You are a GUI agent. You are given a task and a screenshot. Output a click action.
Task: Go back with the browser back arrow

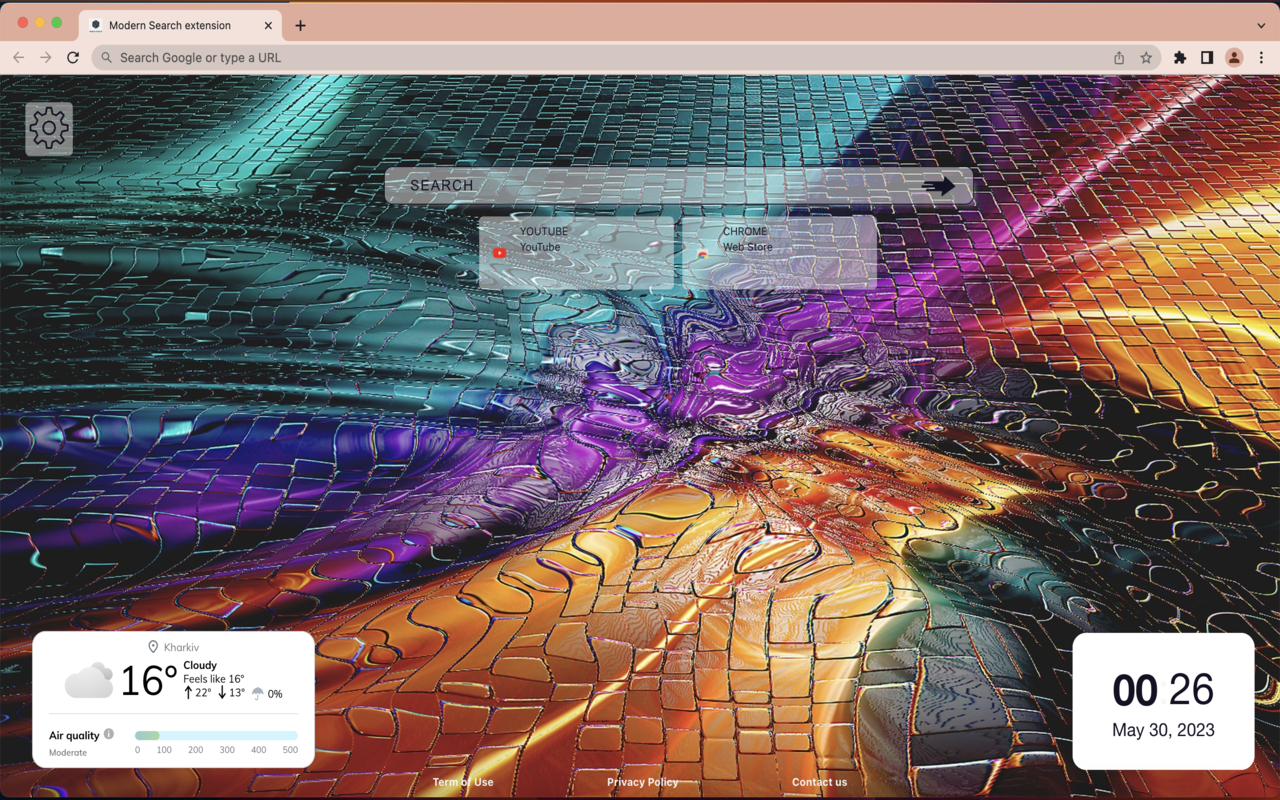click(x=18, y=58)
